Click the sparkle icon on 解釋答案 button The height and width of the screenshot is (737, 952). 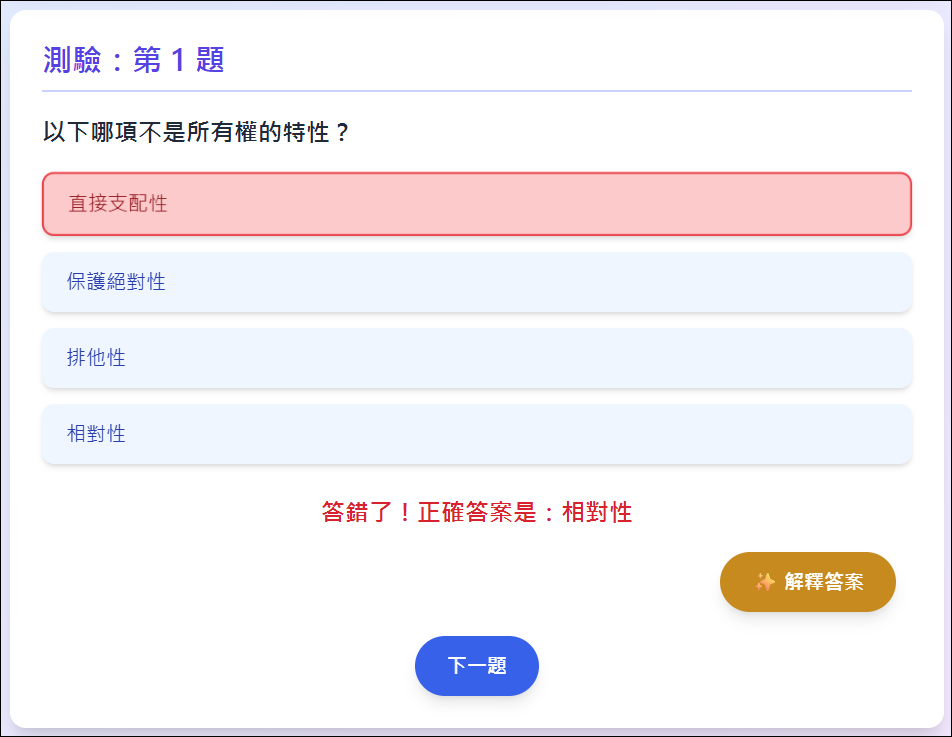tap(764, 582)
